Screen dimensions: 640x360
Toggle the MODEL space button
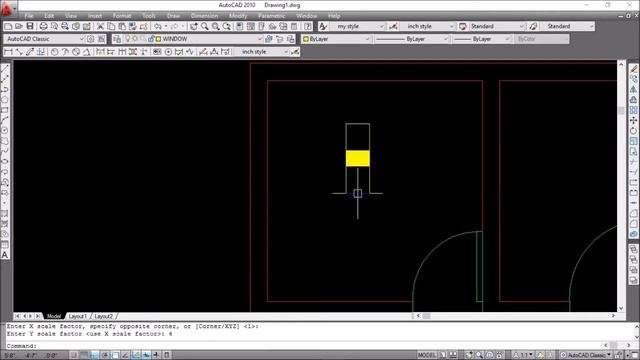pyautogui.click(x=427, y=355)
